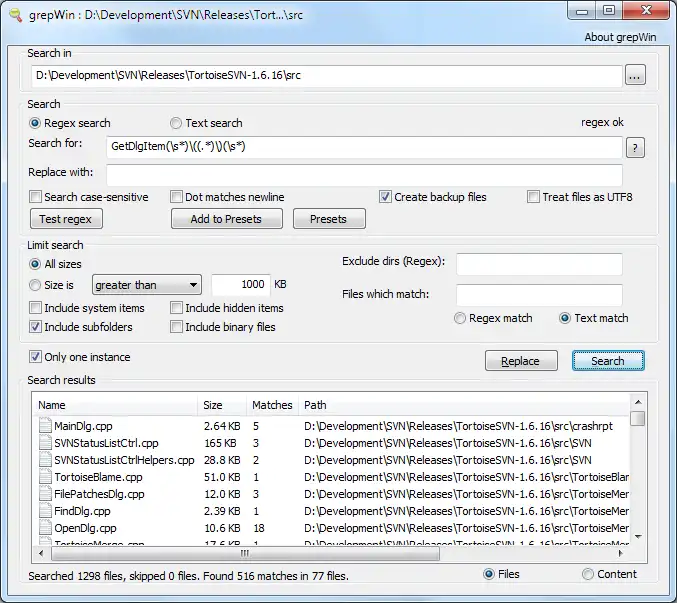Open regex help with the '?' button

tap(635, 148)
